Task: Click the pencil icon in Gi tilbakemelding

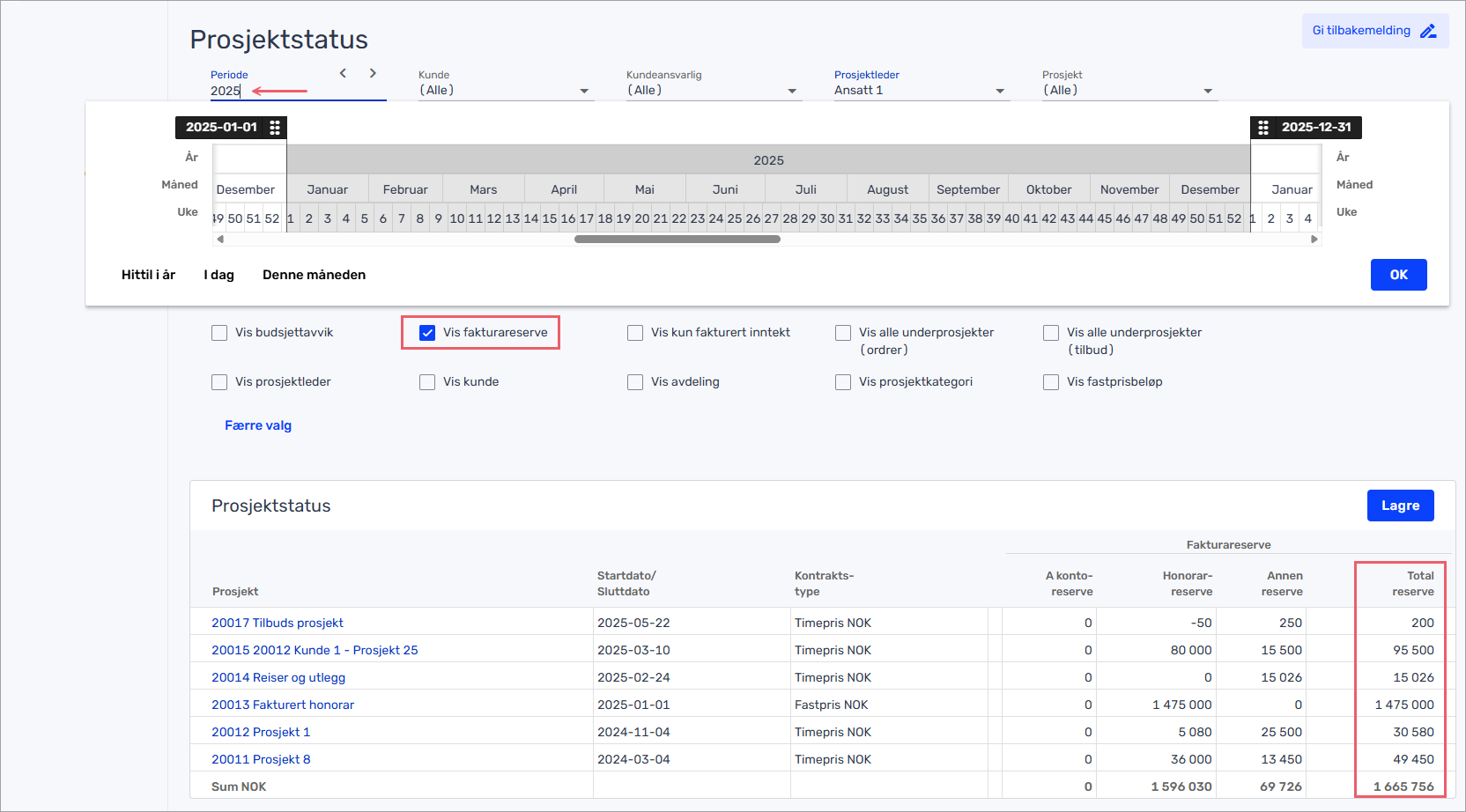Action: click(x=1428, y=31)
